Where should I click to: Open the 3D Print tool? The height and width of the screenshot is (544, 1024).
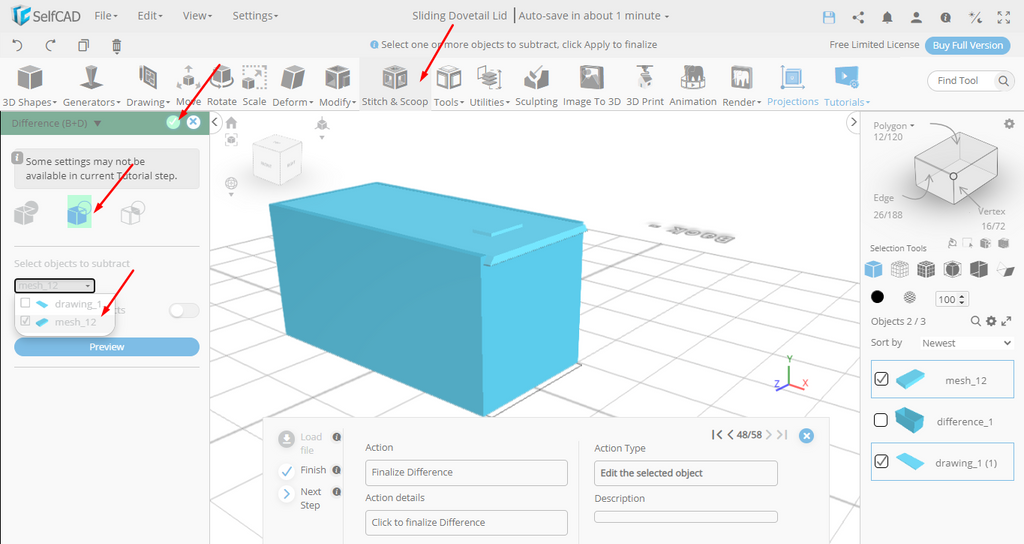(645, 86)
